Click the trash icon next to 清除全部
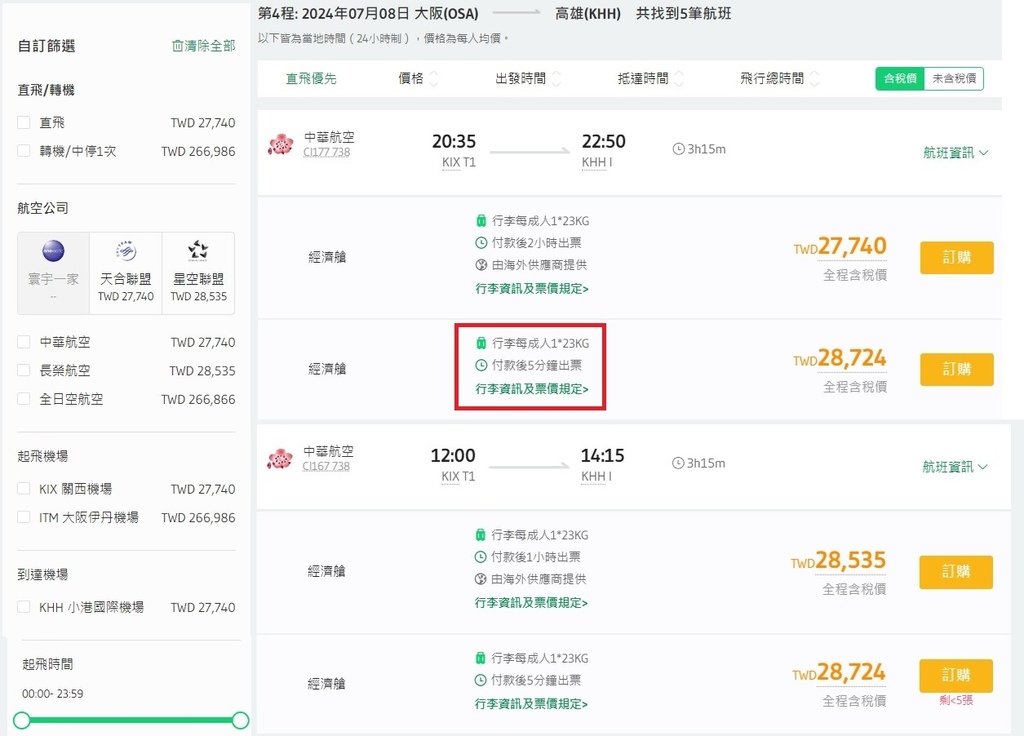Image resolution: width=1024 pixels, height=736 pixels. pos(177,46)
